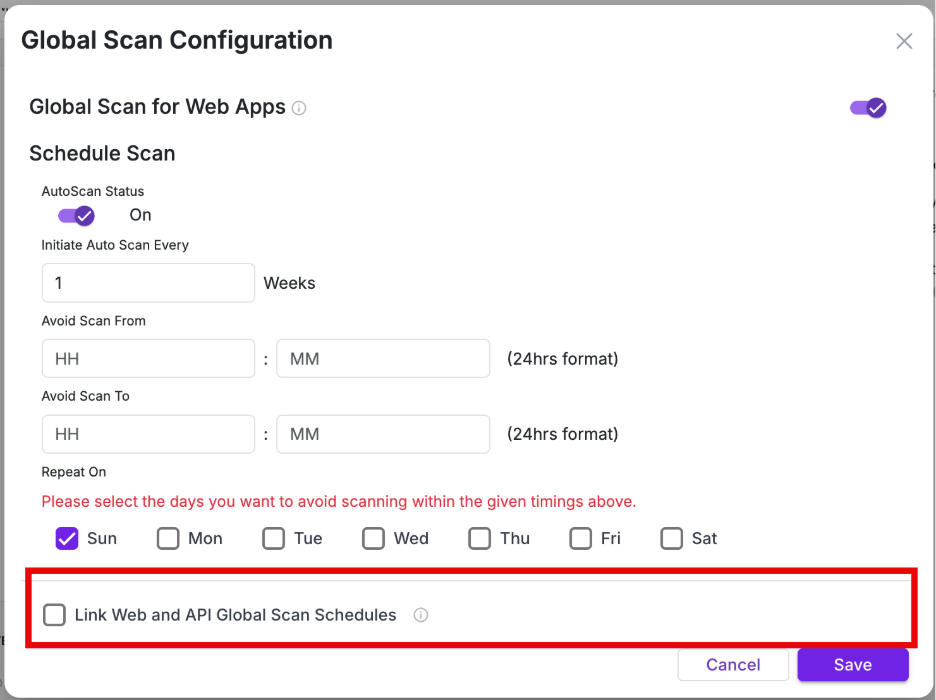Image resolution: width=936 pixels, height=700 pixels.
Task: Check the Sat day checkbox
Action: pos(672,538)
